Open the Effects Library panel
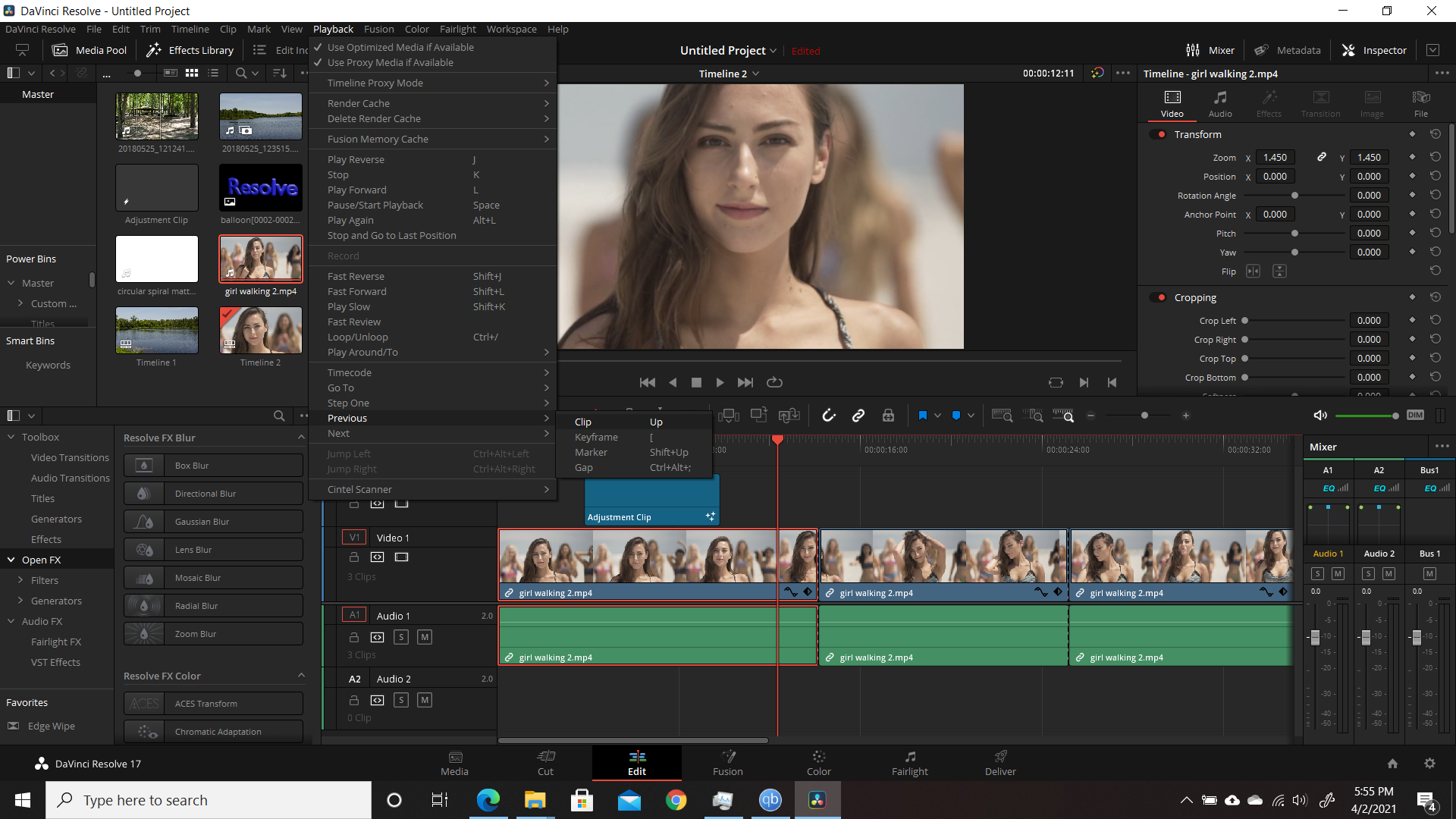This screenshot has height=819, width=1456. (x=190, y=50)
